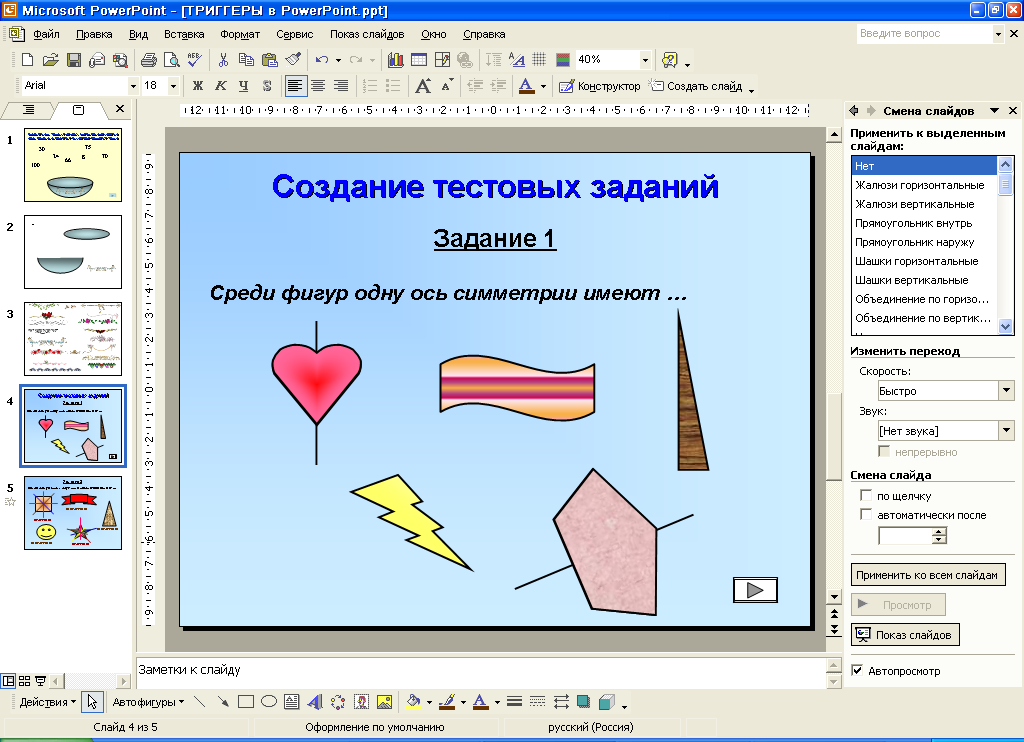This screenshot has height=742, width=1024.
Task: Click the 'Показ слайдов' button in task pane
Action: coord(904,634)
